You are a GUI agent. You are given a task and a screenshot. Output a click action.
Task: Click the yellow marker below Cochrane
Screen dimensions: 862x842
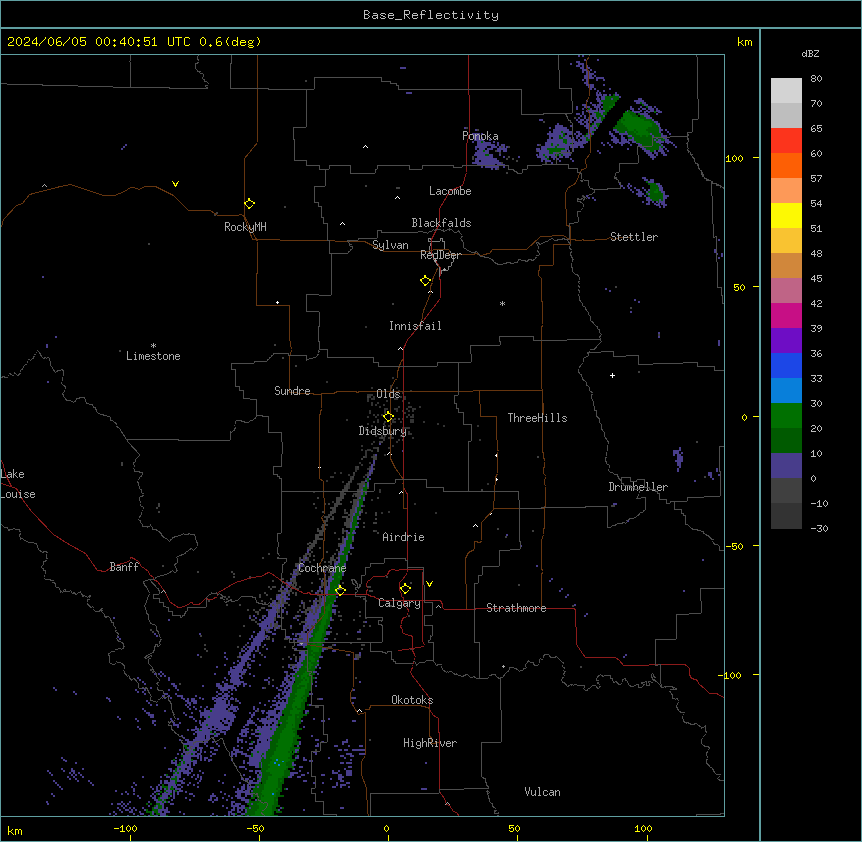[340, 591]
